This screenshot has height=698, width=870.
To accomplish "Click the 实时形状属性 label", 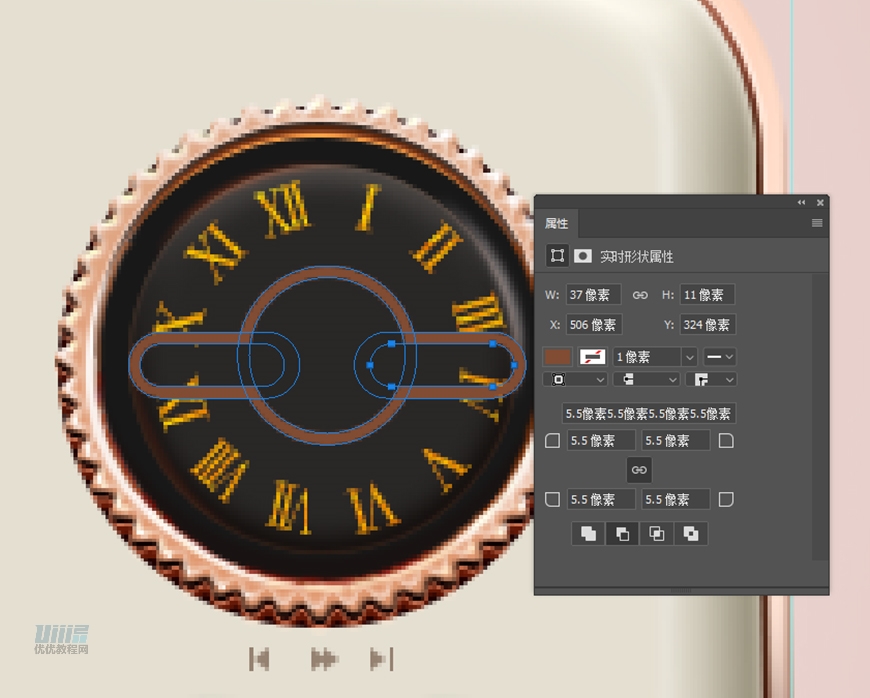I will [636, 256].
